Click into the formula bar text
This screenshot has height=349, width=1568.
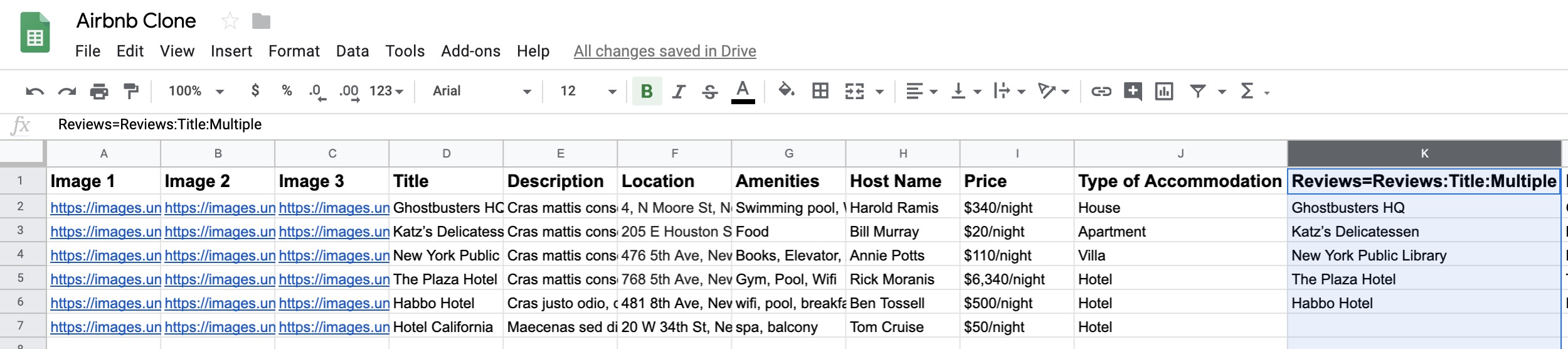point(160,124)
